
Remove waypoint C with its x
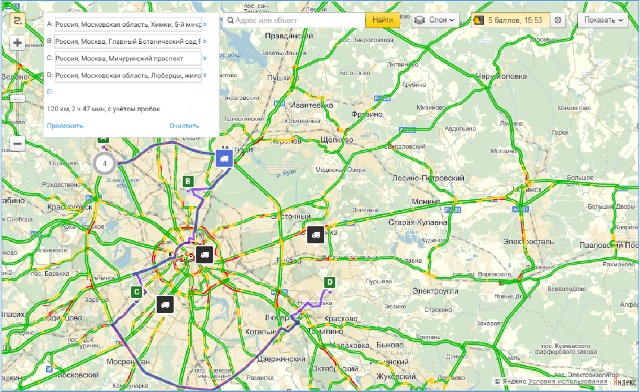click(x=205, y=58)
